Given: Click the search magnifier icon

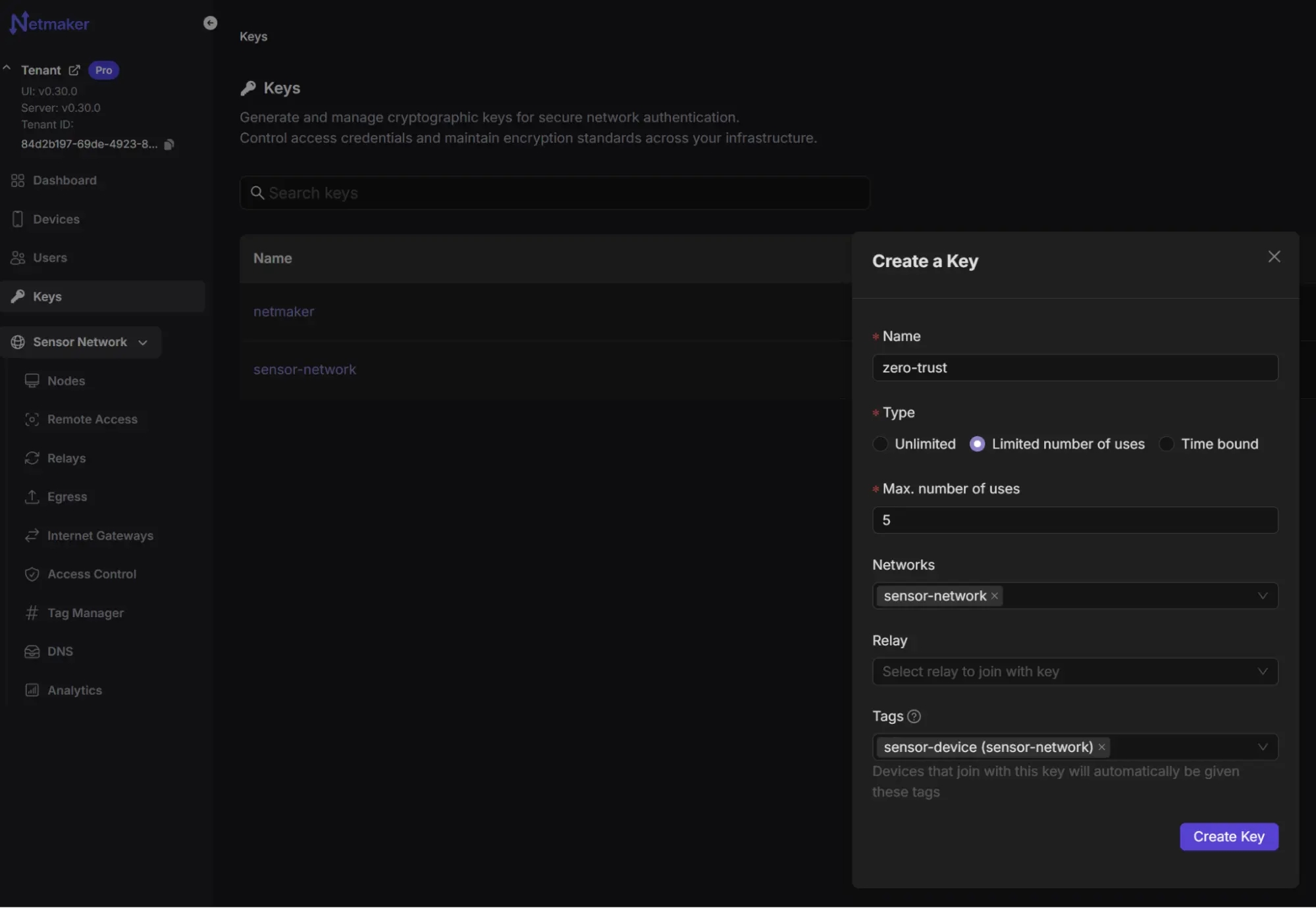Looking at the screenshot, I should 257,193.
